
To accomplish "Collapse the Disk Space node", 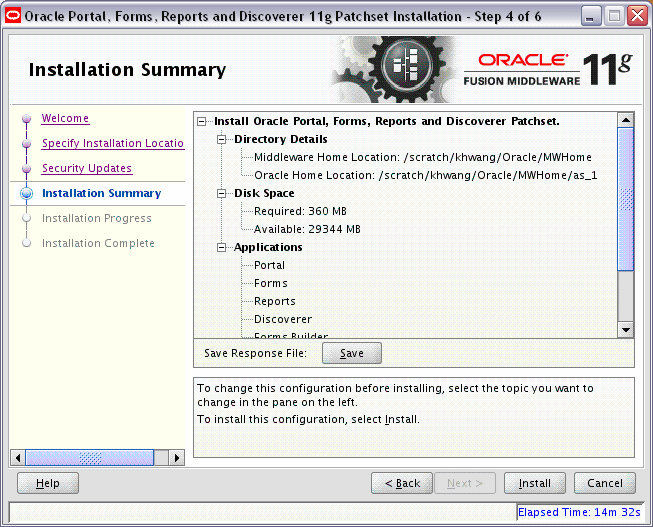I will click(x=222, y=194).
